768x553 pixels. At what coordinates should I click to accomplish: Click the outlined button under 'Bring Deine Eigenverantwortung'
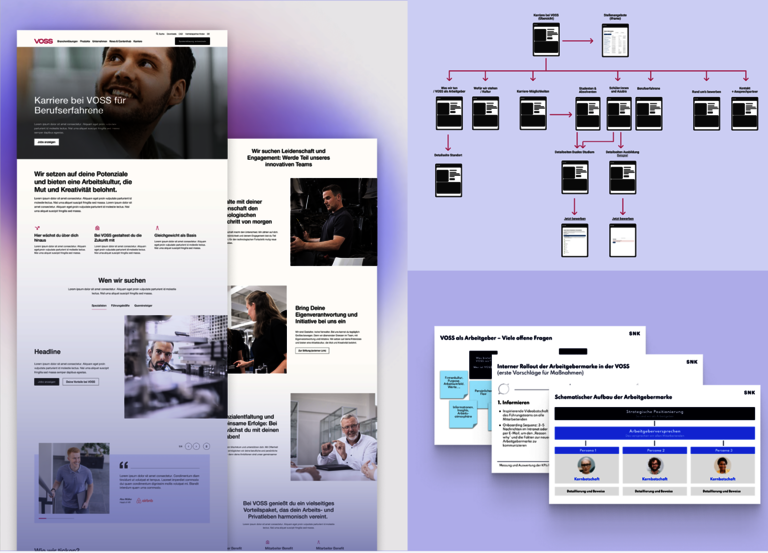[312, 351]
